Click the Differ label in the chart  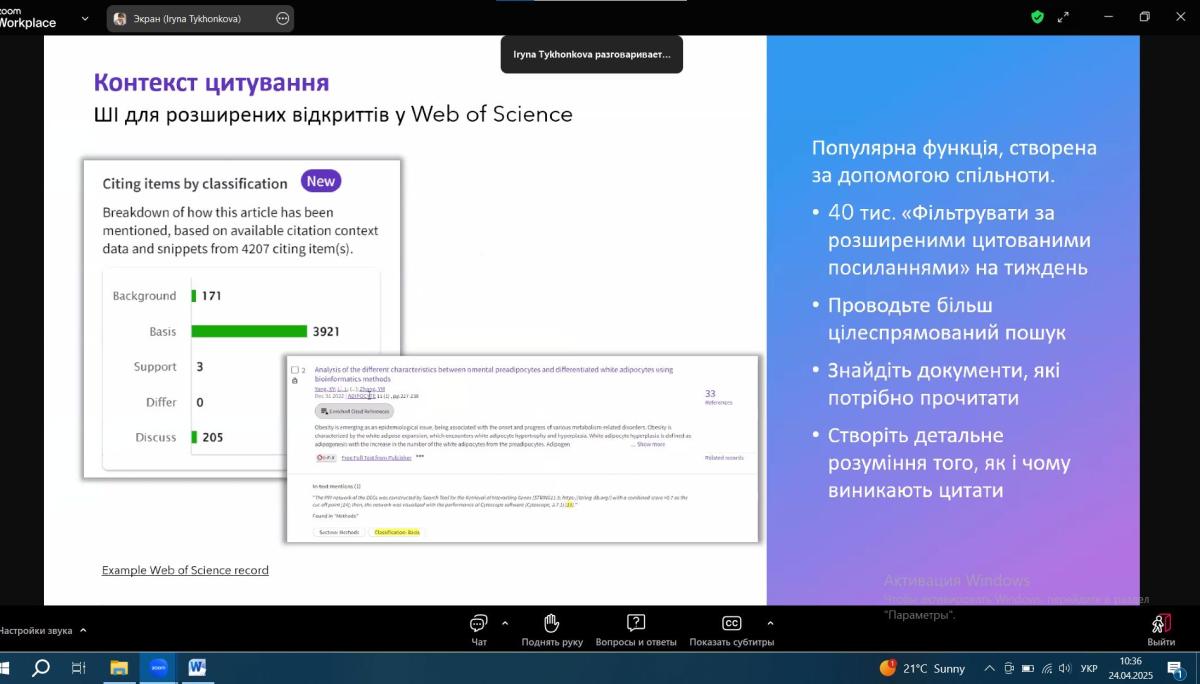161,402
